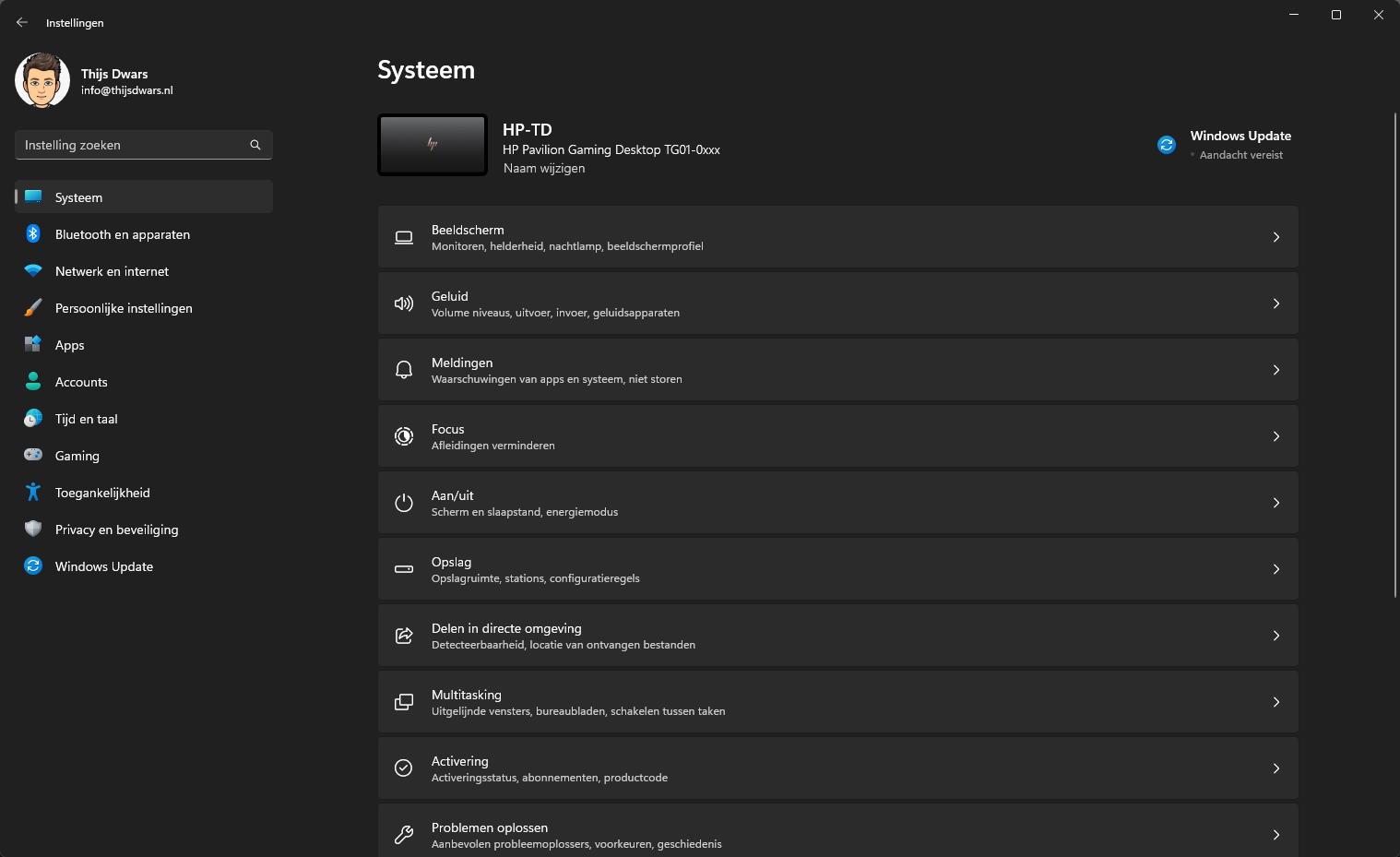Click the Persoonlijke instellingen paintbrush icon
The image size is (1400, 857).
[x=33, y=308]
